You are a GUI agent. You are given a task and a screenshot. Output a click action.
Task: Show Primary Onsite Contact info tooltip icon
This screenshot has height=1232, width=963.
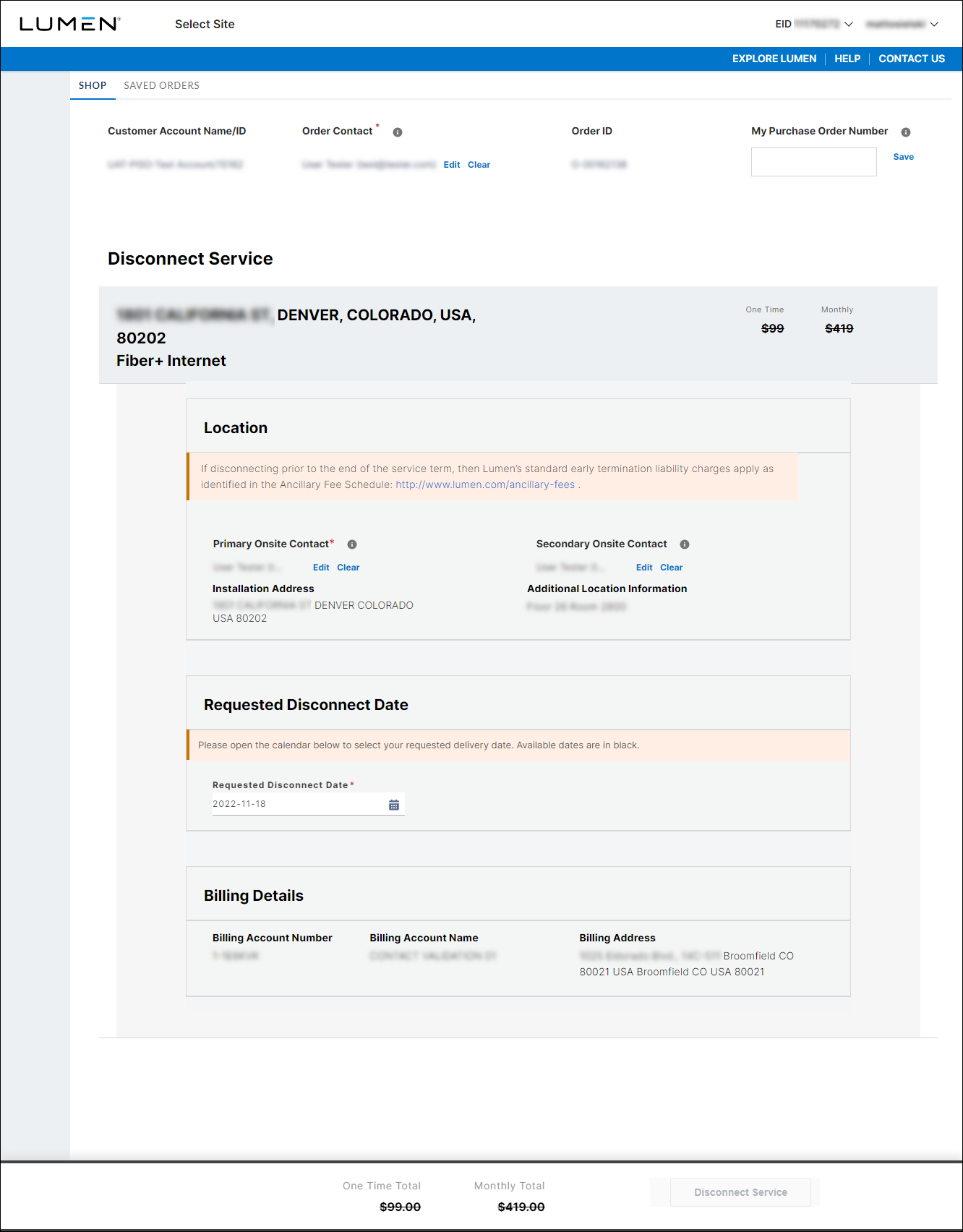[x=352, y=544]
